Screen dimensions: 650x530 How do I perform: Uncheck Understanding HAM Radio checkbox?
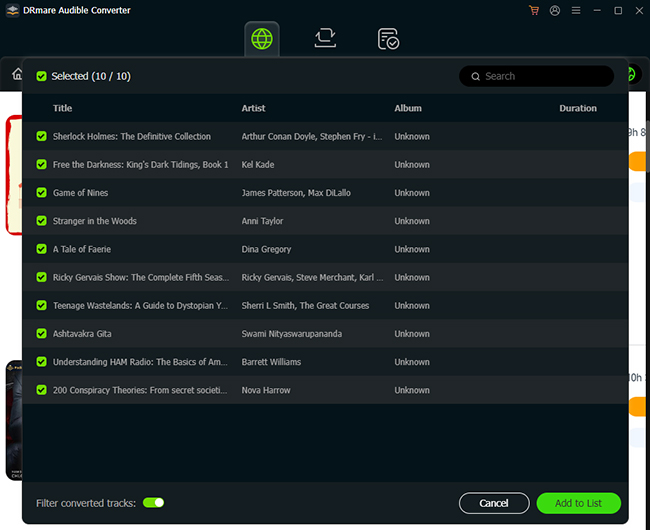click(41, 362)
